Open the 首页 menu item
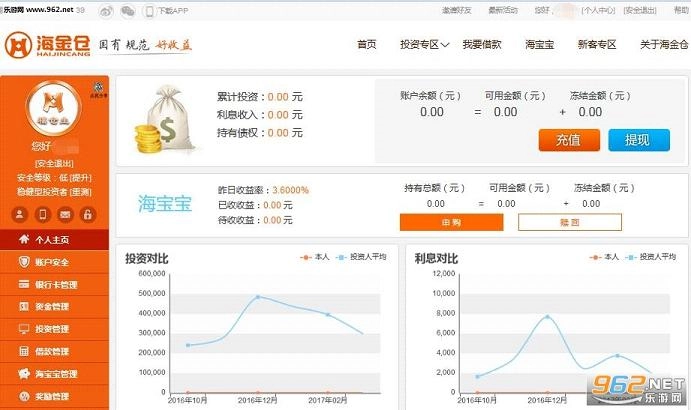 (x=367, y=45)
